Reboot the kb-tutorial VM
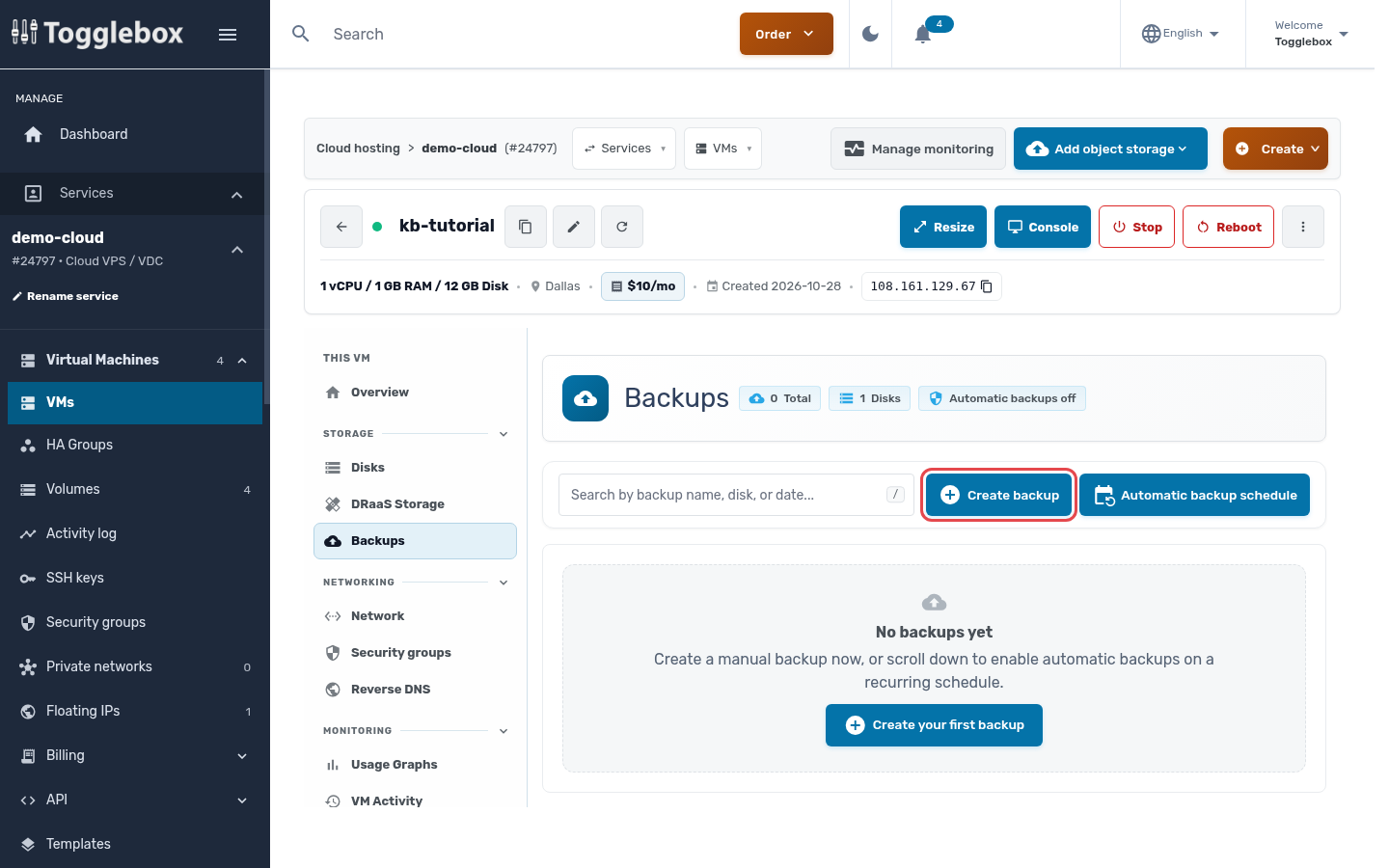1389x868 pixels. [1228, 227]
